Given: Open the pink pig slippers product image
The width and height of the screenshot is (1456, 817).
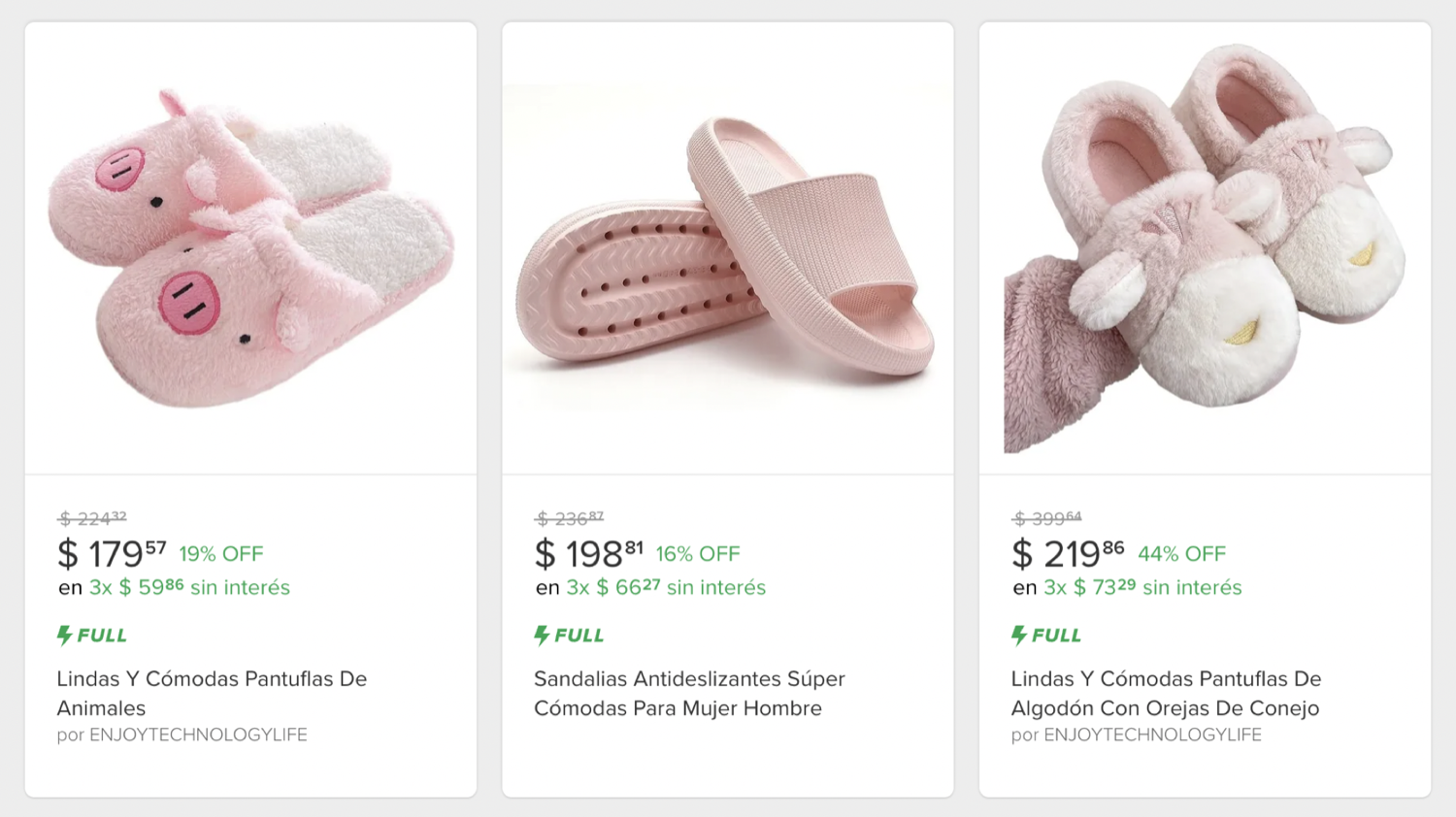Looking at the screenshot, I should coord(250,248).
